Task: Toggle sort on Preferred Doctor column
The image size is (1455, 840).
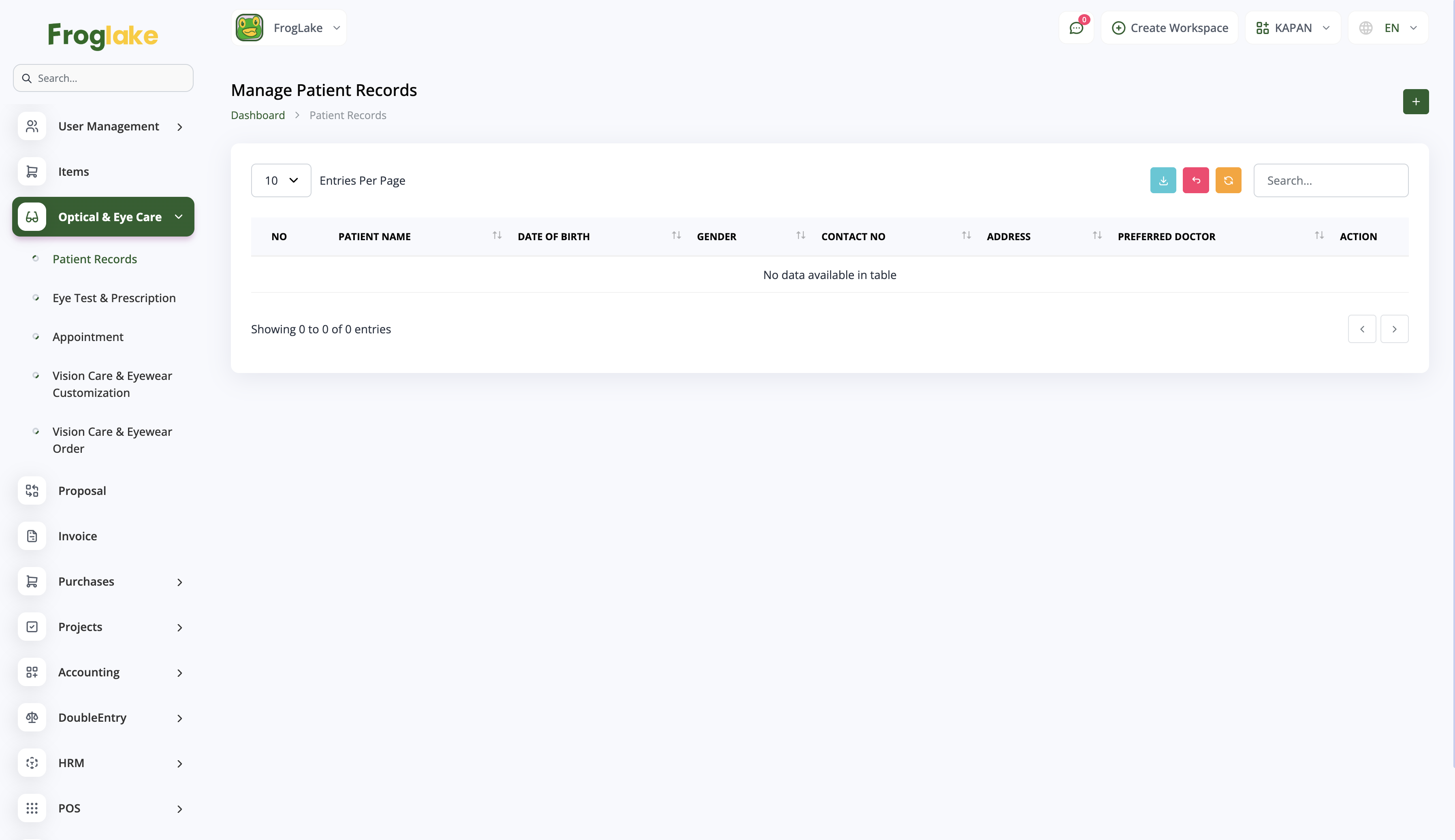Action: tap(1318, 235)
